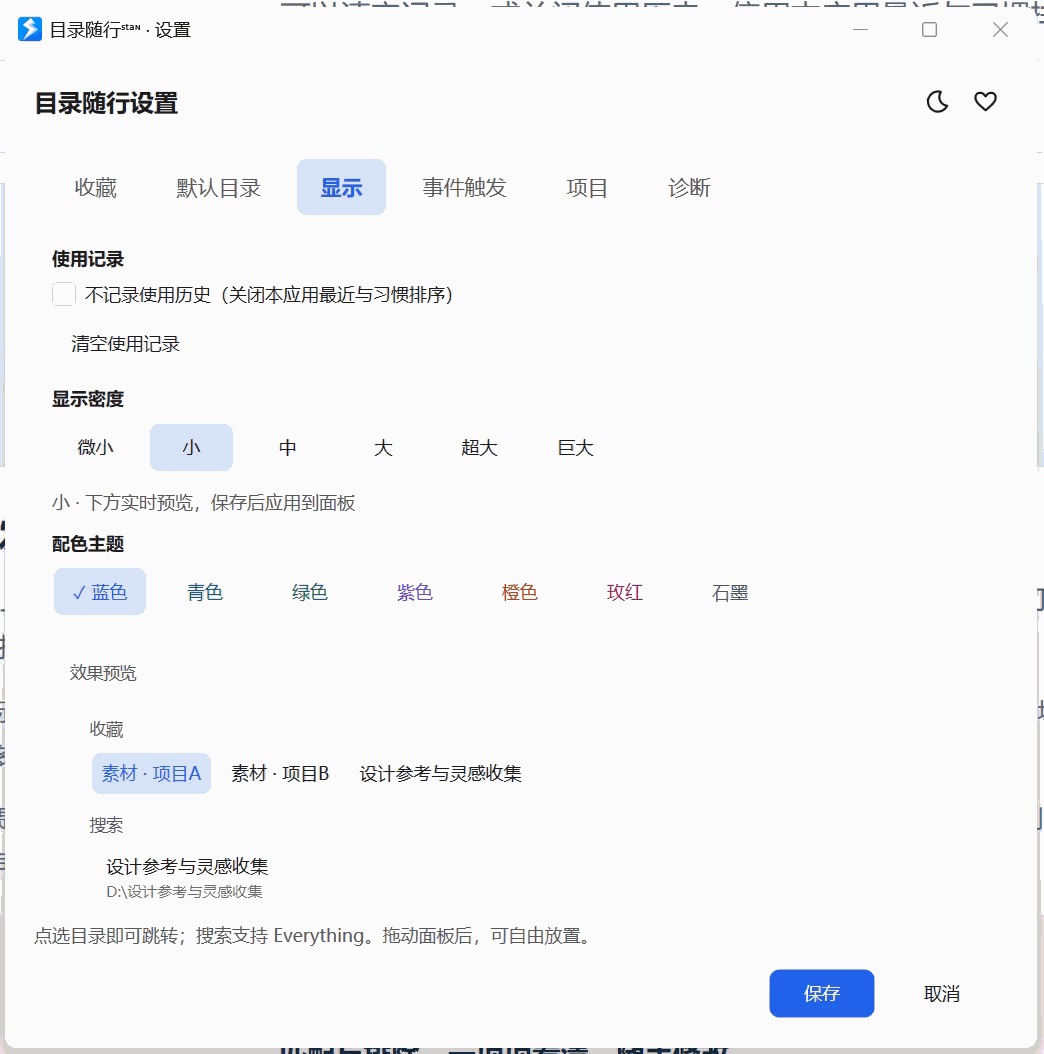Click the 效果预览 label
This screenshot has width=1044, height=1054.
[x=103, y=673]
